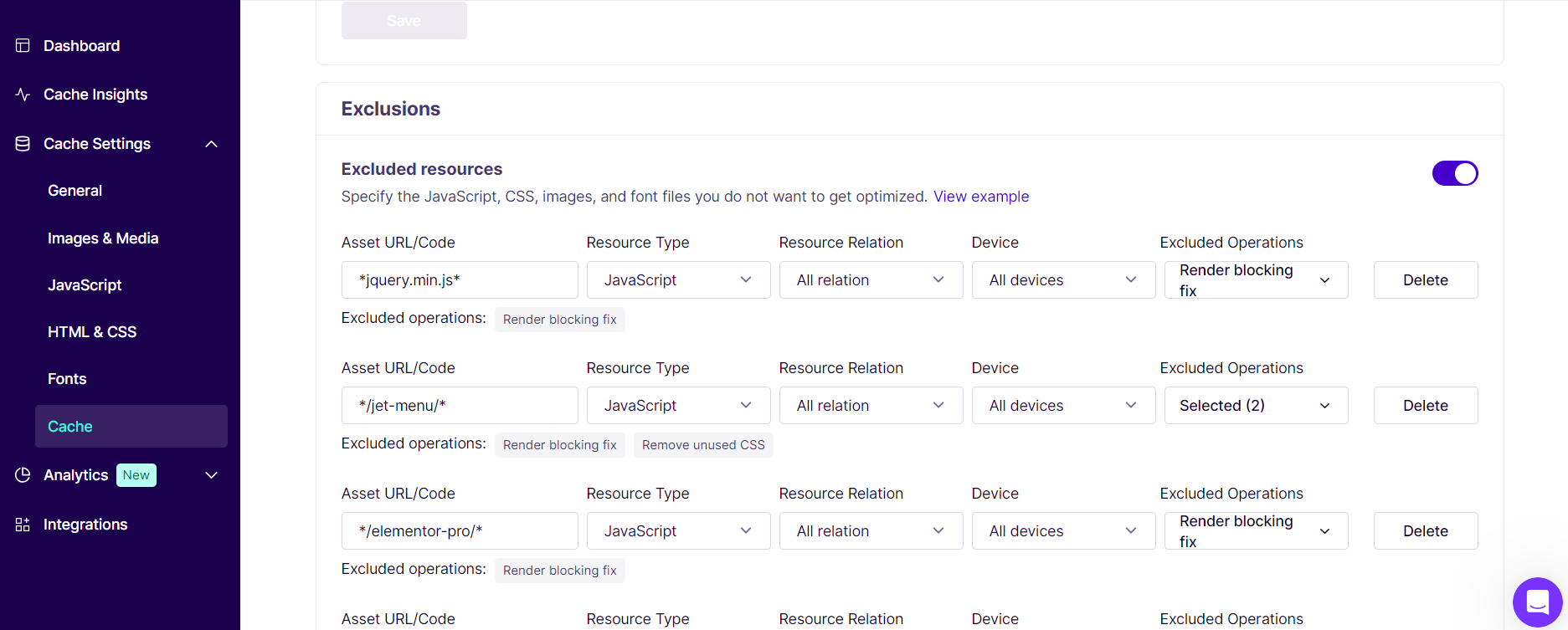Open Device dropdown for elementor-pro row
This screenshot has width=1568, height=630.
[x=1063, y=531]
